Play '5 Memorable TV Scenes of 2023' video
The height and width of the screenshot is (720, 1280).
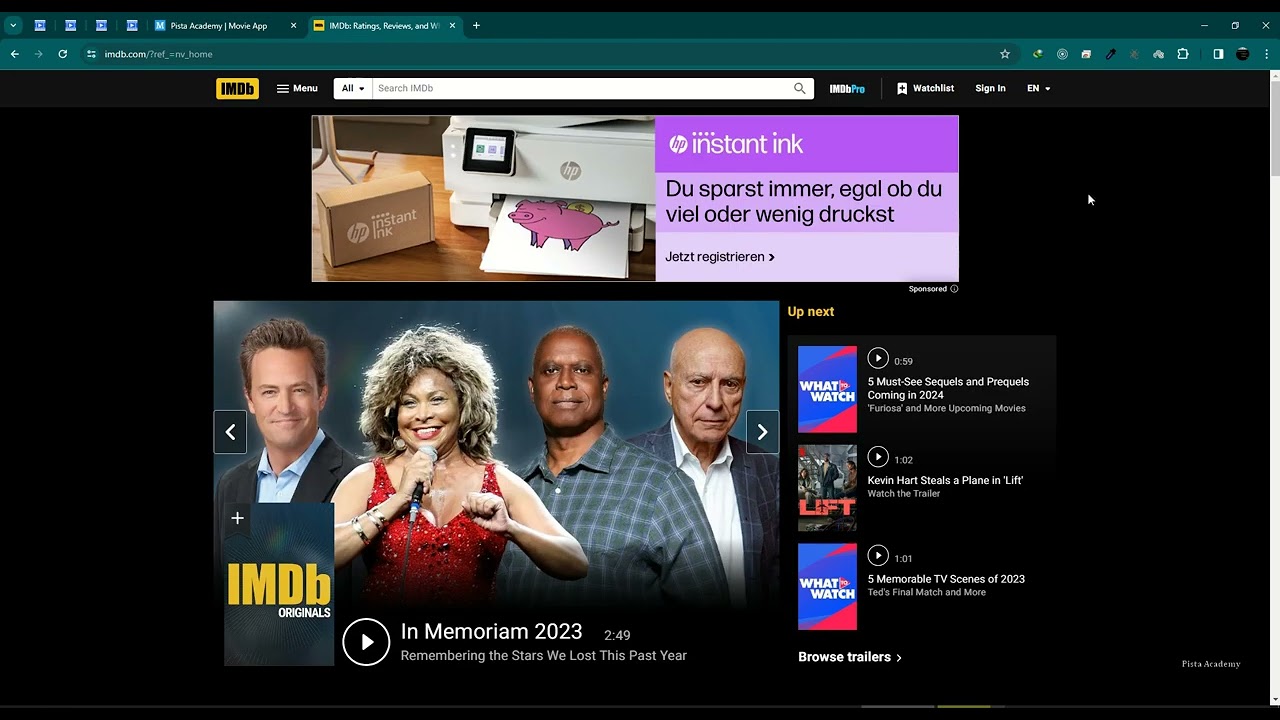878,556
